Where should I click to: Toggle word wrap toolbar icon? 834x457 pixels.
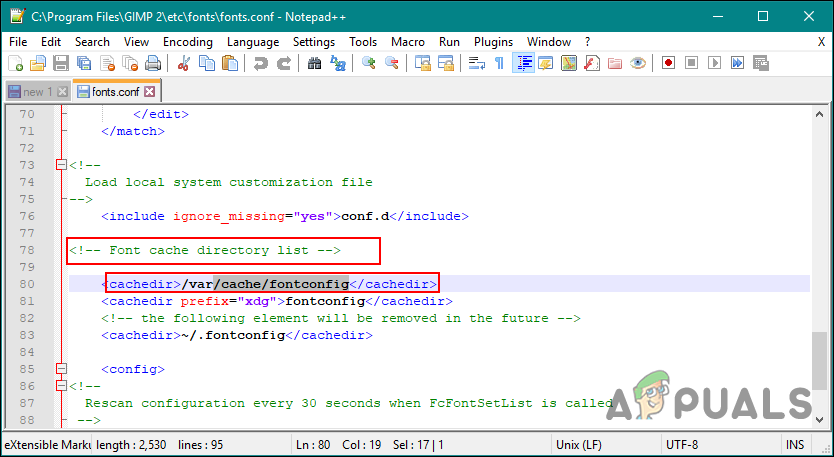tap(477, 63)
